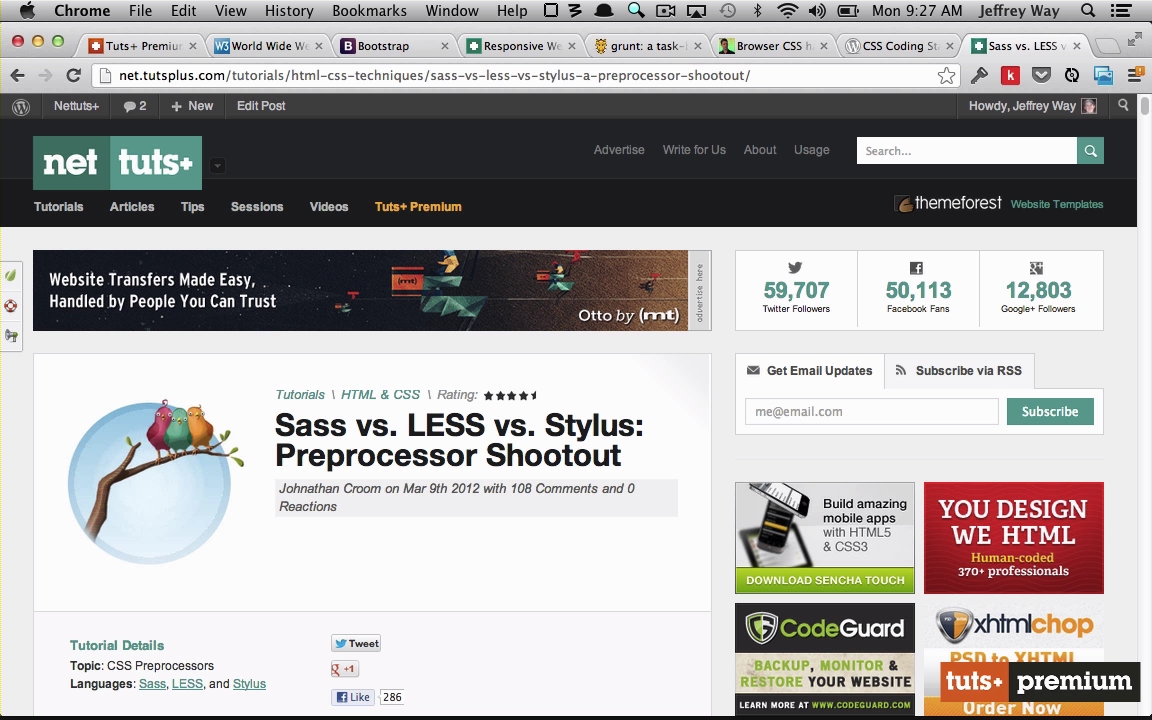Open the History menu
Viewport: 1152px width, 720px height.
coord(289,10)
